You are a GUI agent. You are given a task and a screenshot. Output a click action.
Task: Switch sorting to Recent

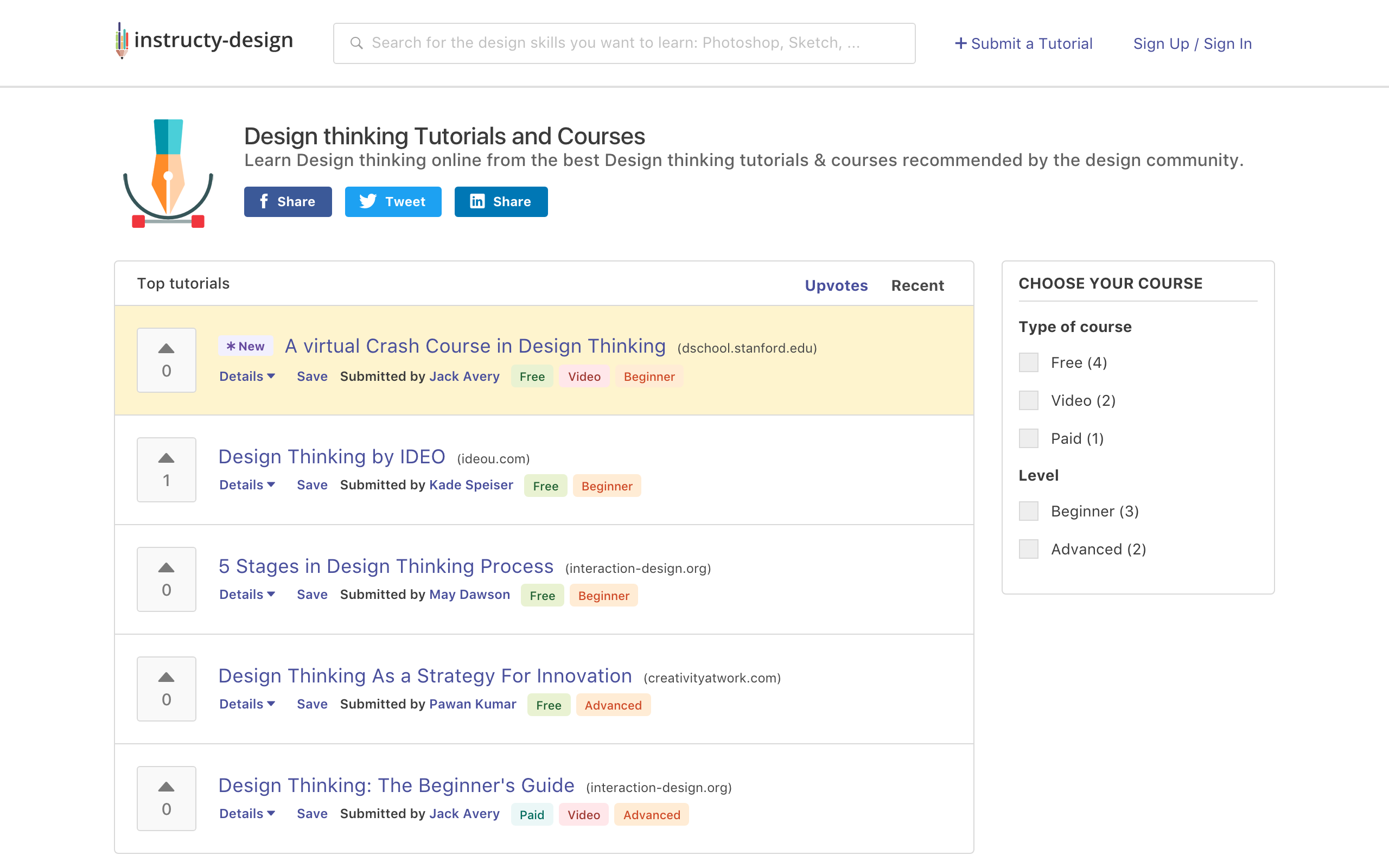917,285
